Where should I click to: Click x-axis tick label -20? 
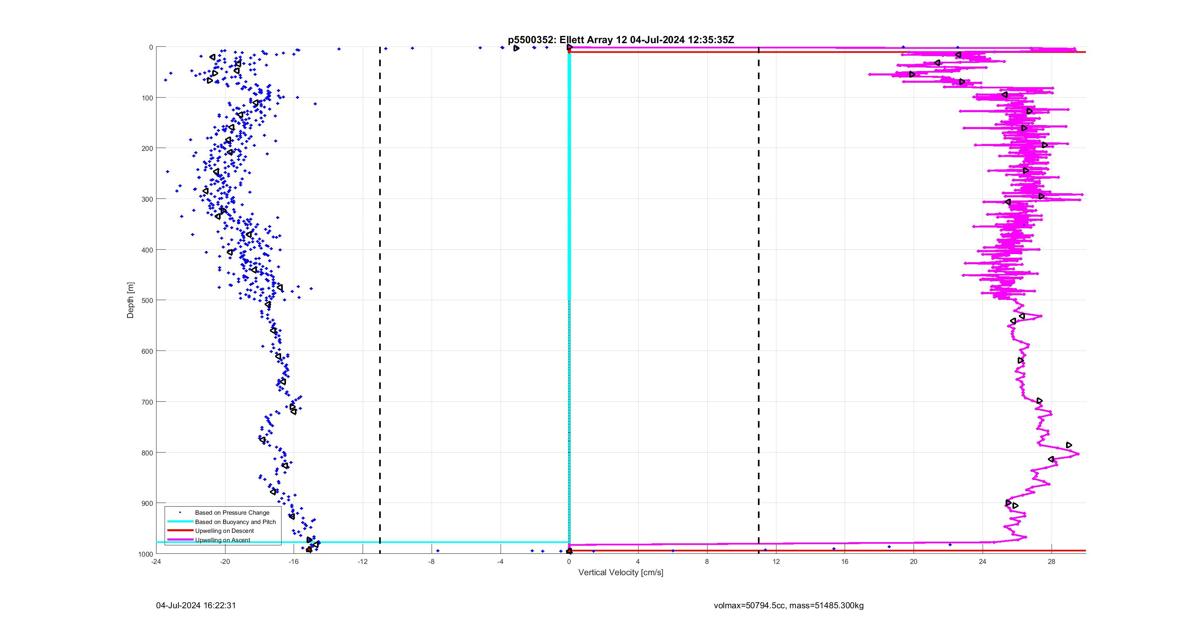225,561
